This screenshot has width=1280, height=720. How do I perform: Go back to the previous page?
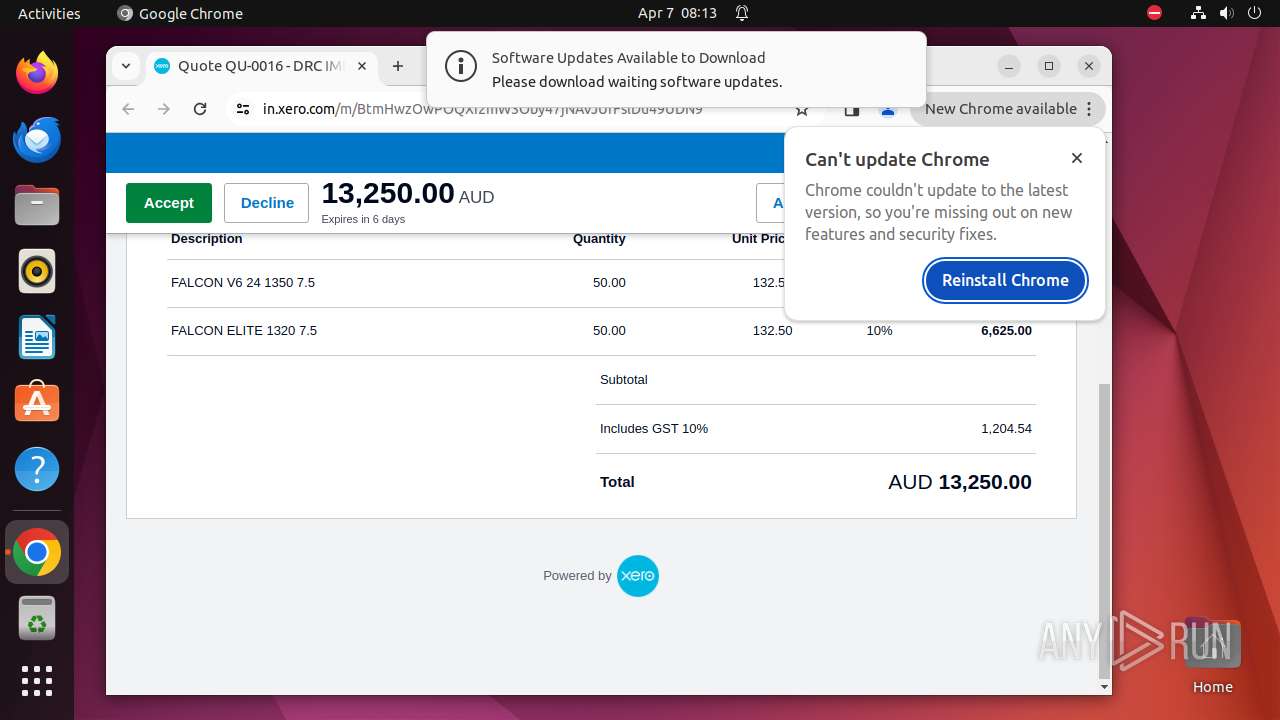pyautogui.click(x=128, y=109)
